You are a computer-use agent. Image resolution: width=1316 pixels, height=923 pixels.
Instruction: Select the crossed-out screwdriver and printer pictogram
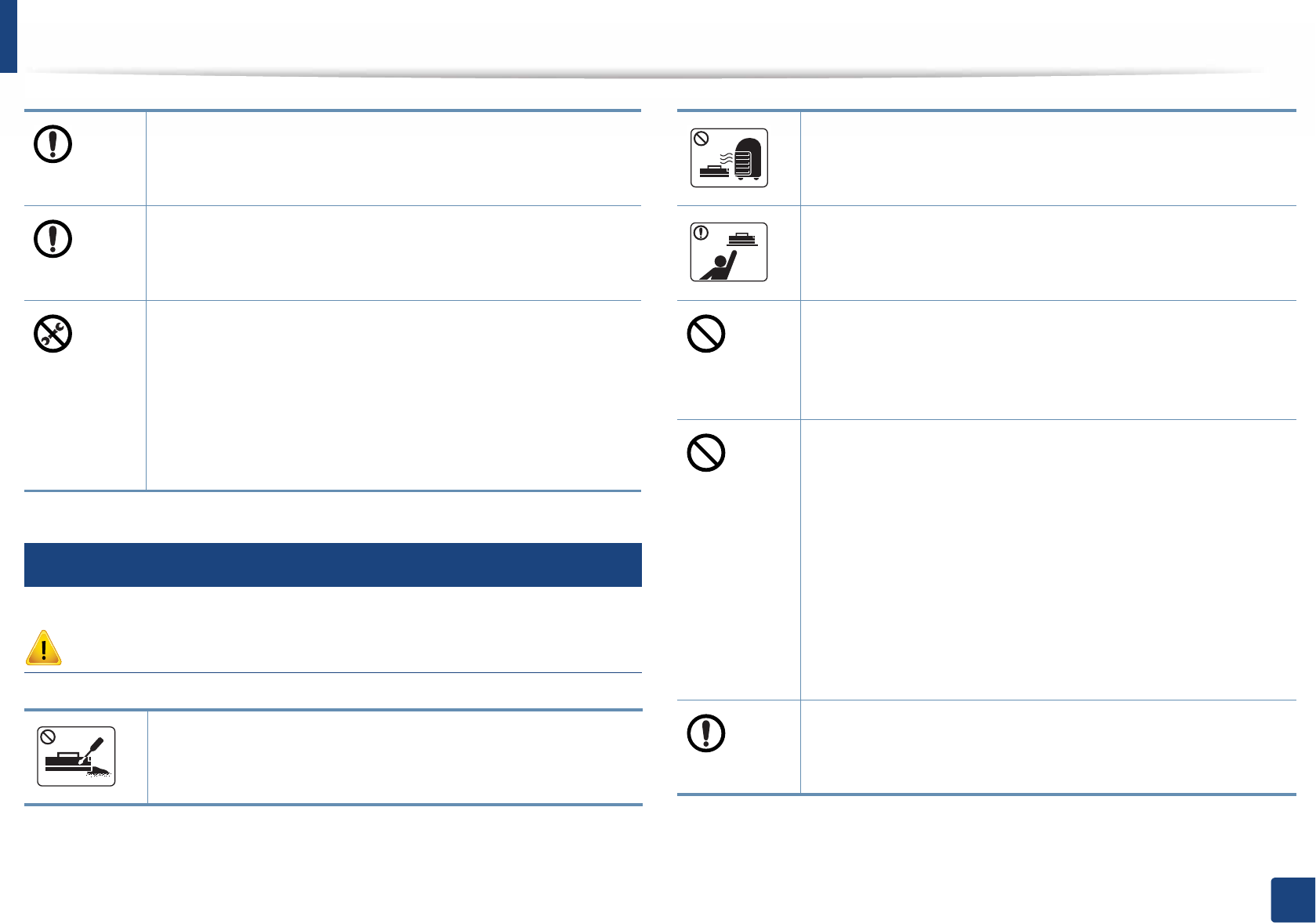(77, 756)
